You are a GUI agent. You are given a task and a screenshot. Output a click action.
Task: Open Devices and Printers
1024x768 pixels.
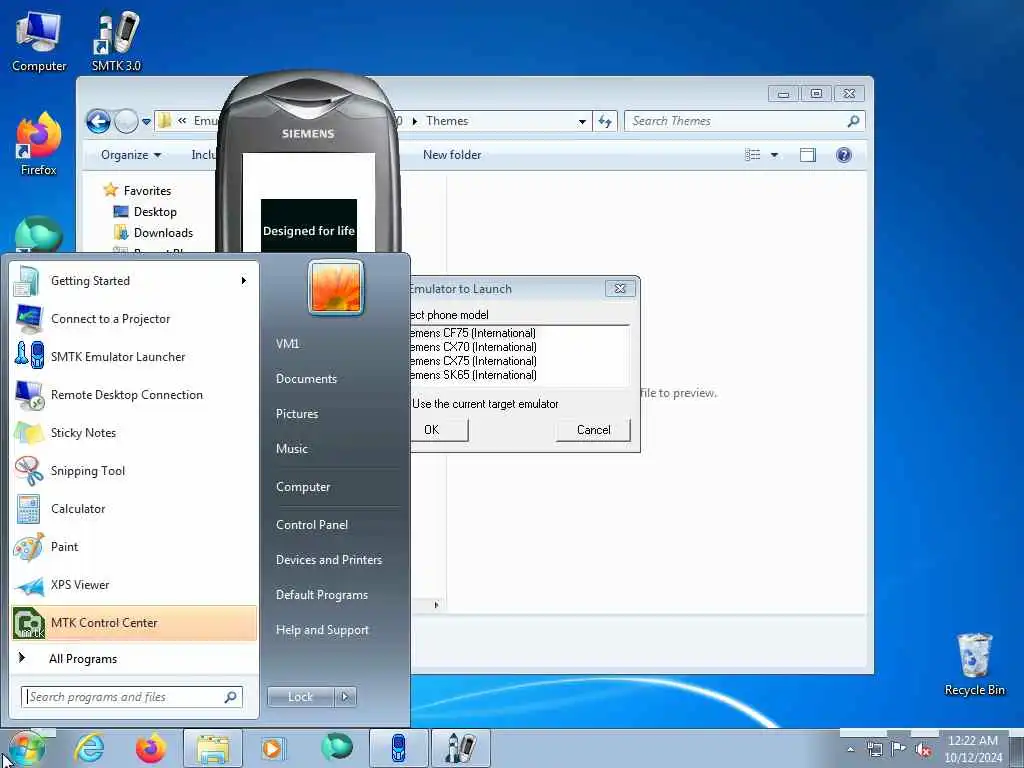[328, 560]
